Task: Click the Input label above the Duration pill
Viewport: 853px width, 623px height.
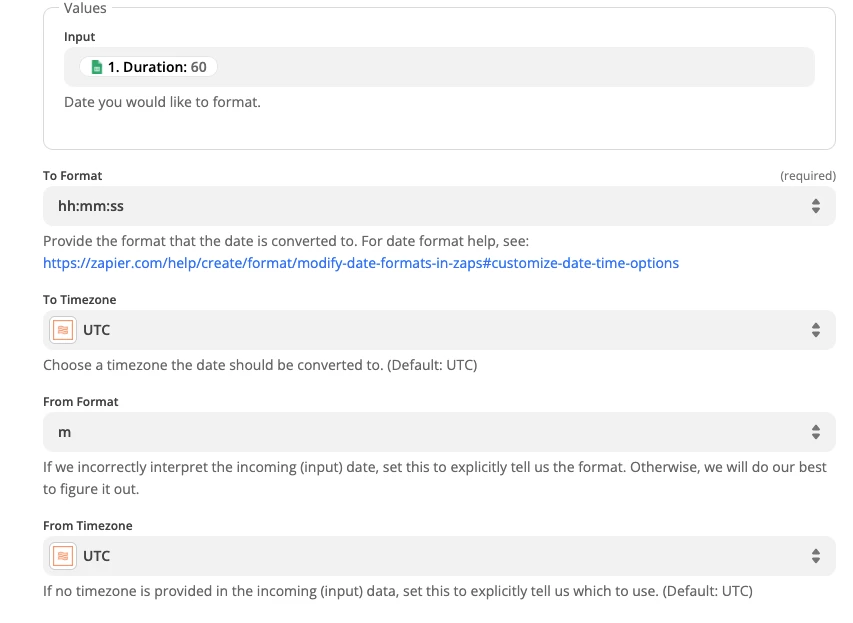Action: point(80,37)
